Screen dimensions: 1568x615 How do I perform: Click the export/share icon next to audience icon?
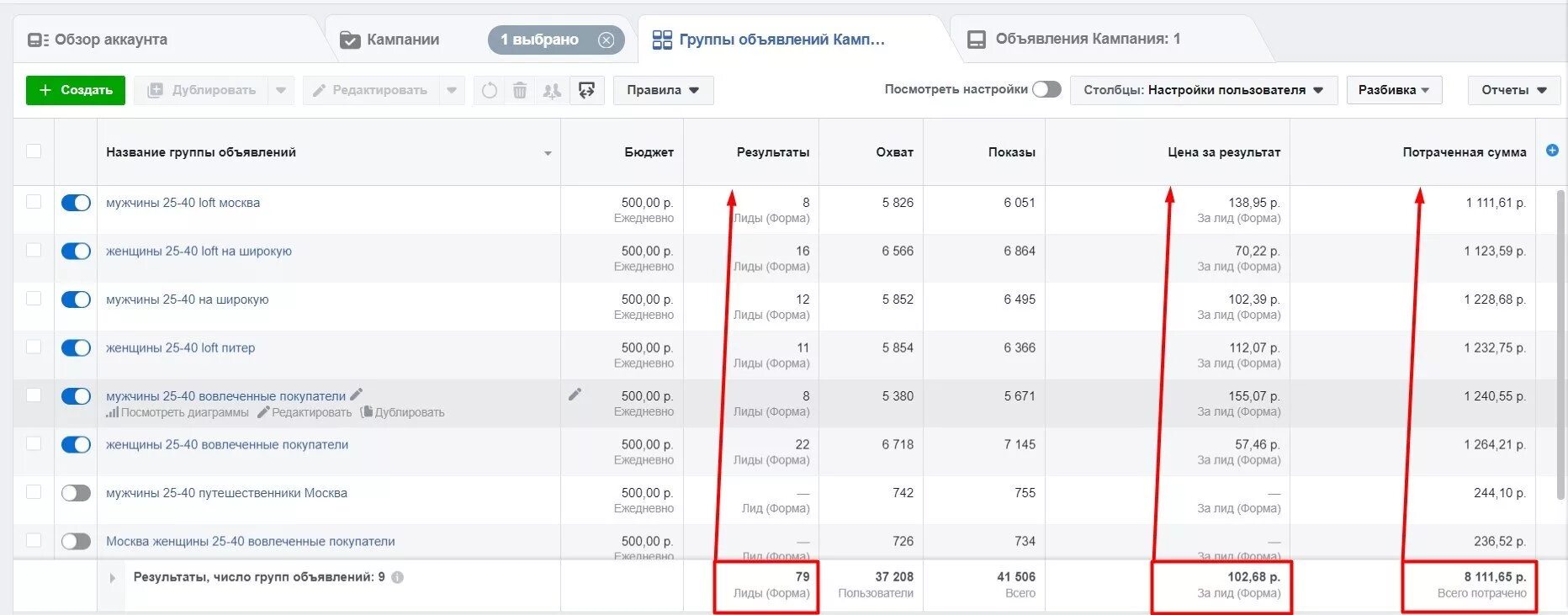pos(587,90)
